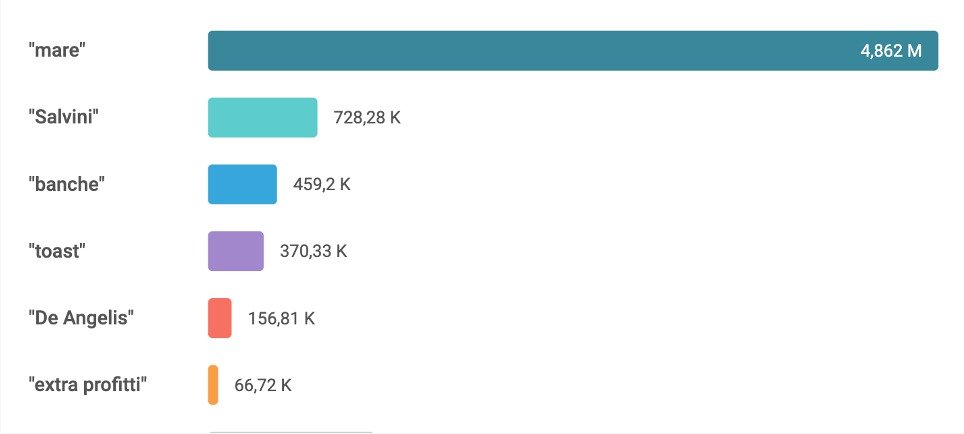Open the "toast" keyword label
The height and width of the screenshot is (434, 964).
pos(57,251)
